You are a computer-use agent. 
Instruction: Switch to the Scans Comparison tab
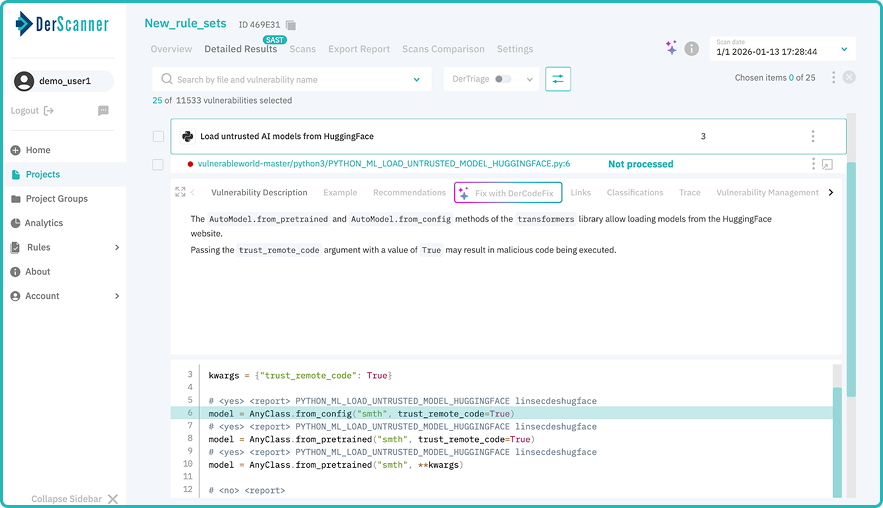(443, 49)
